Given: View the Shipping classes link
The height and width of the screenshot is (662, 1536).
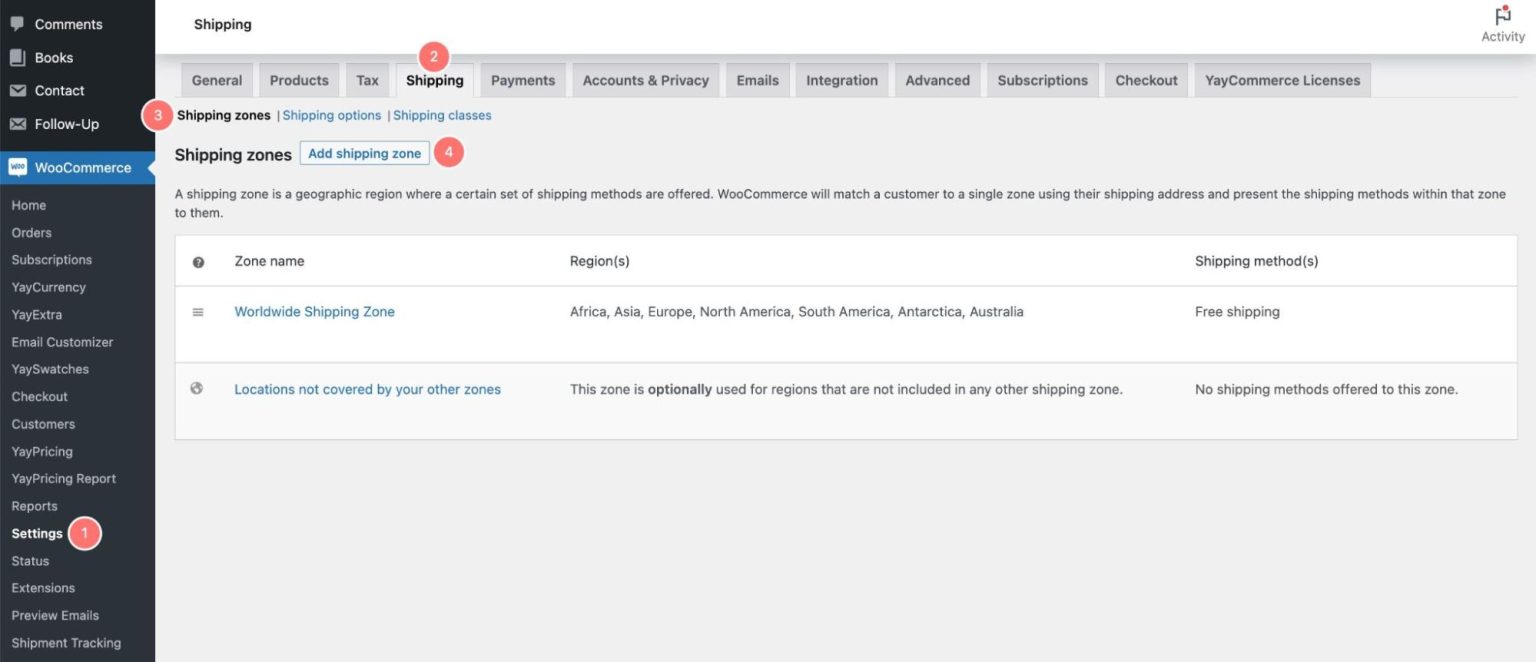Looking at the screenshot, I should point(441,115).
